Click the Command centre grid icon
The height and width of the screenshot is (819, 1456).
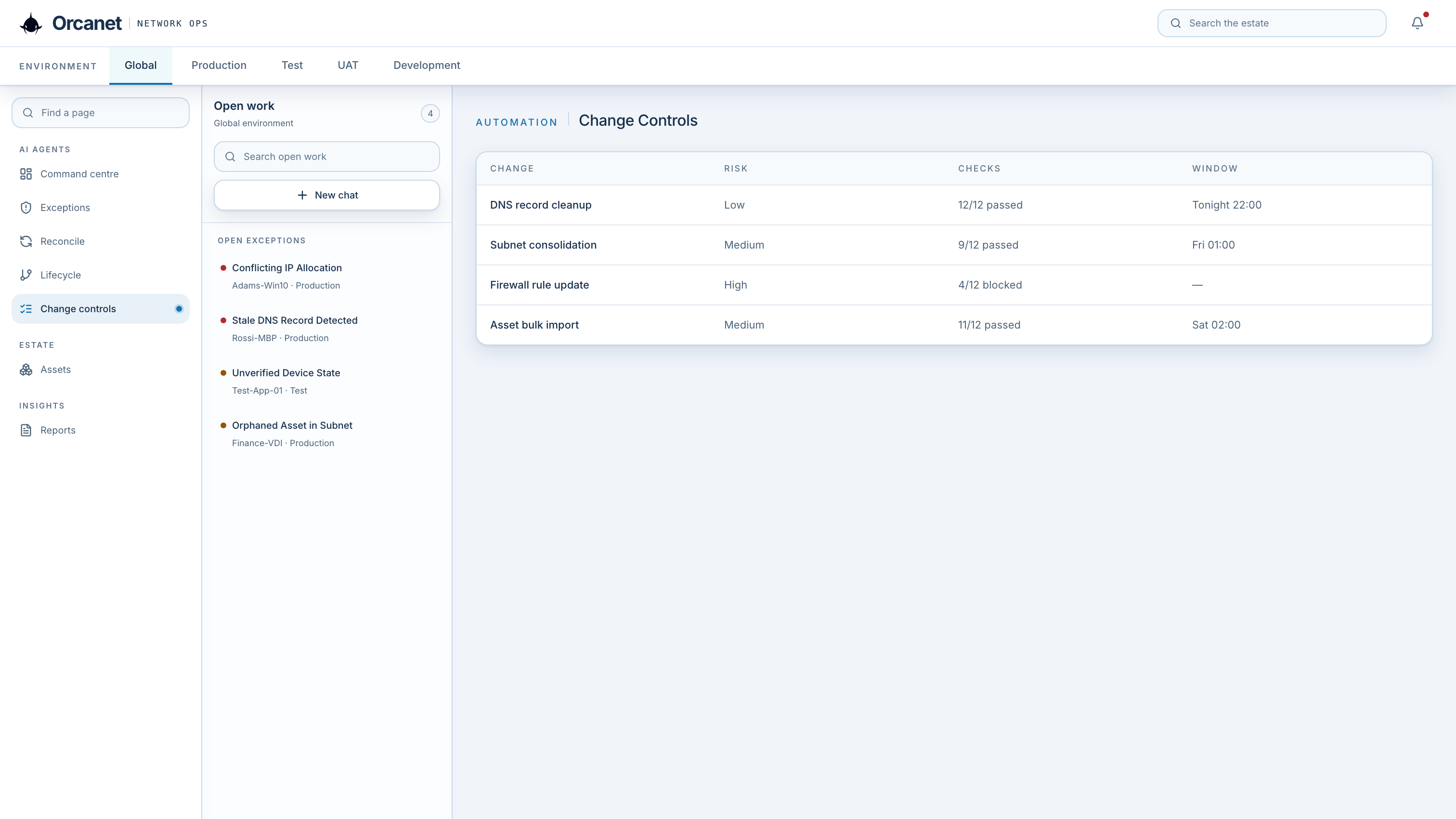point(26,173)
